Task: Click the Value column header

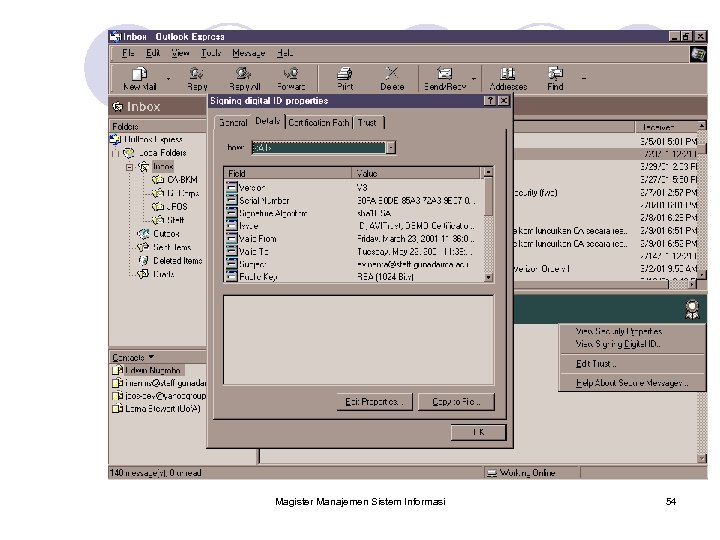Action: pyautogui.click(x=417, y=173)
